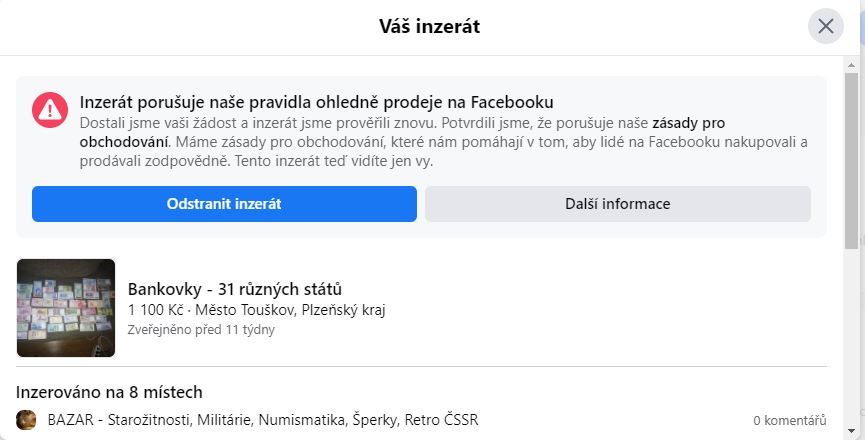Open the banknotes listing thumbnail
This screenshot has height=440, width=865.
point(66,308)
